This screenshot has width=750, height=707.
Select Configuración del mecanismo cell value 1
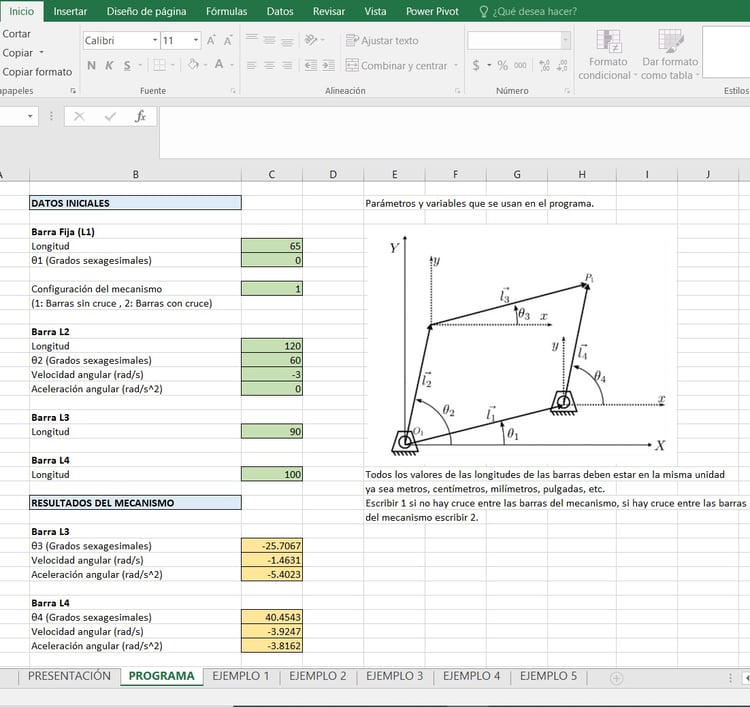[272, 289]
